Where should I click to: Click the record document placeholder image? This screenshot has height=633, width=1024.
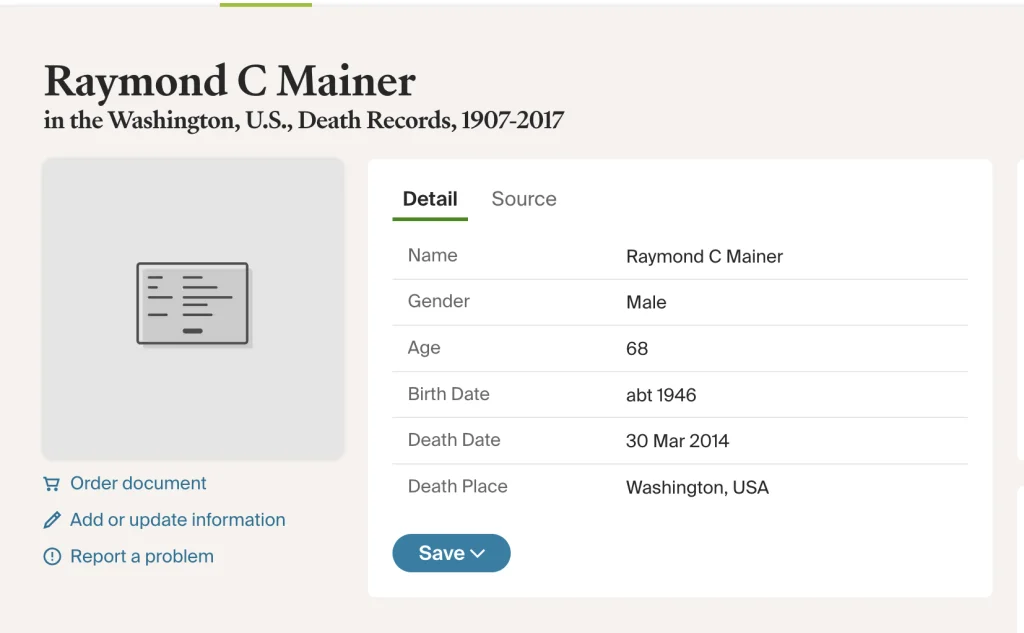click(x=193, y=304)
